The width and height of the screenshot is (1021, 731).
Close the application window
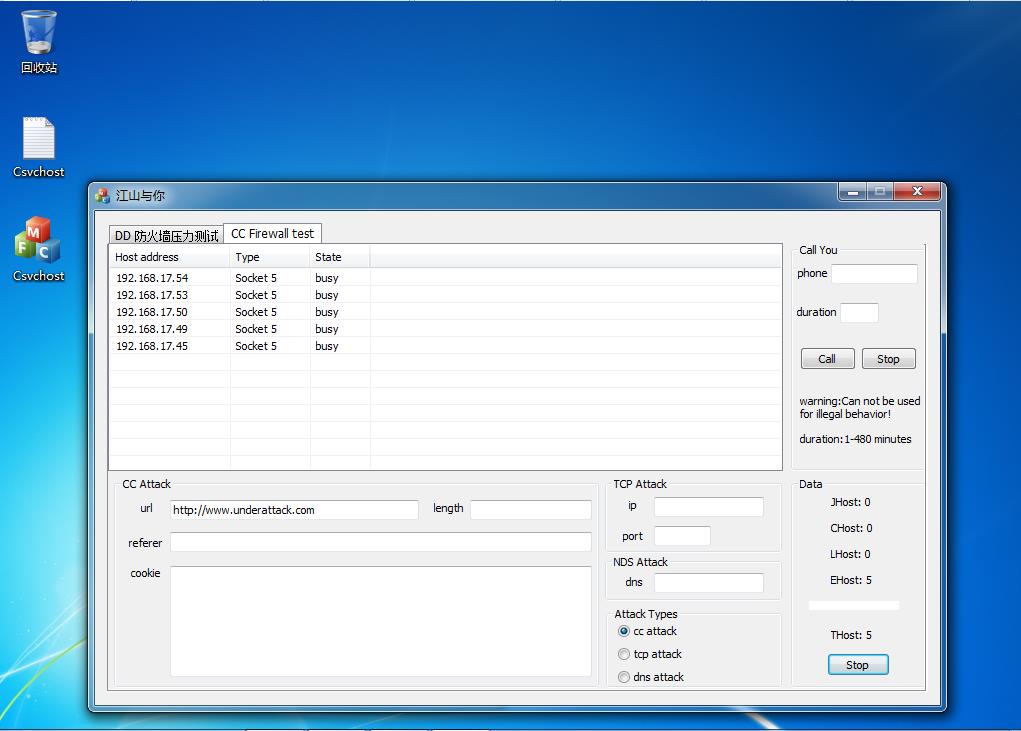point(916,192)
